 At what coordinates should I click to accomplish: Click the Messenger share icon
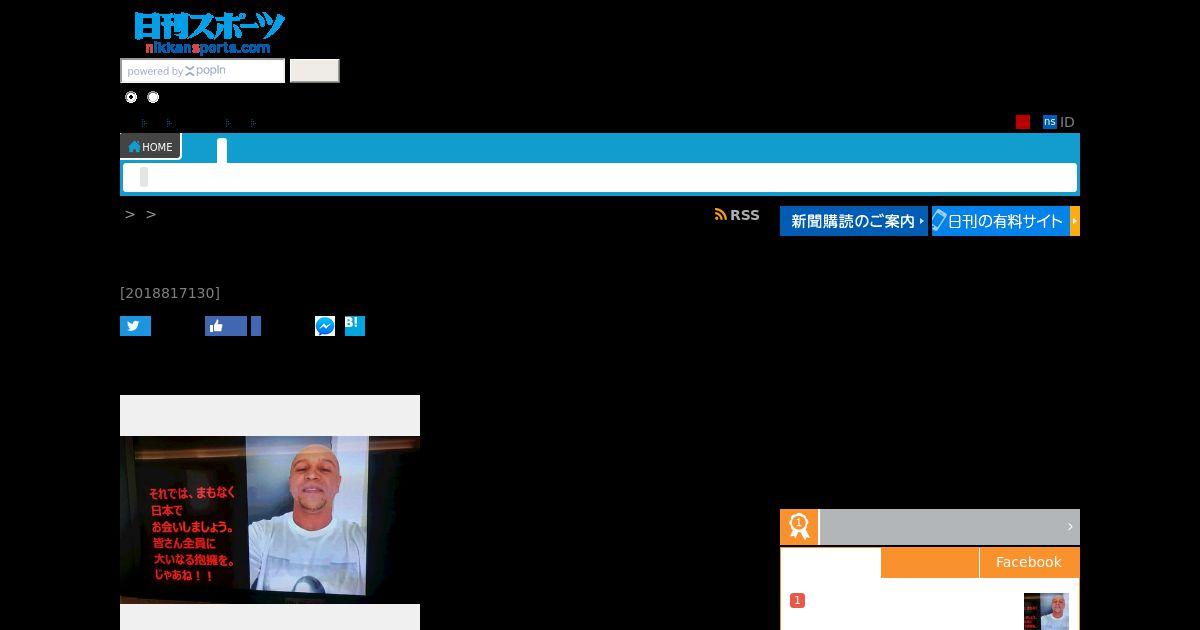click(x=325, y=326)
